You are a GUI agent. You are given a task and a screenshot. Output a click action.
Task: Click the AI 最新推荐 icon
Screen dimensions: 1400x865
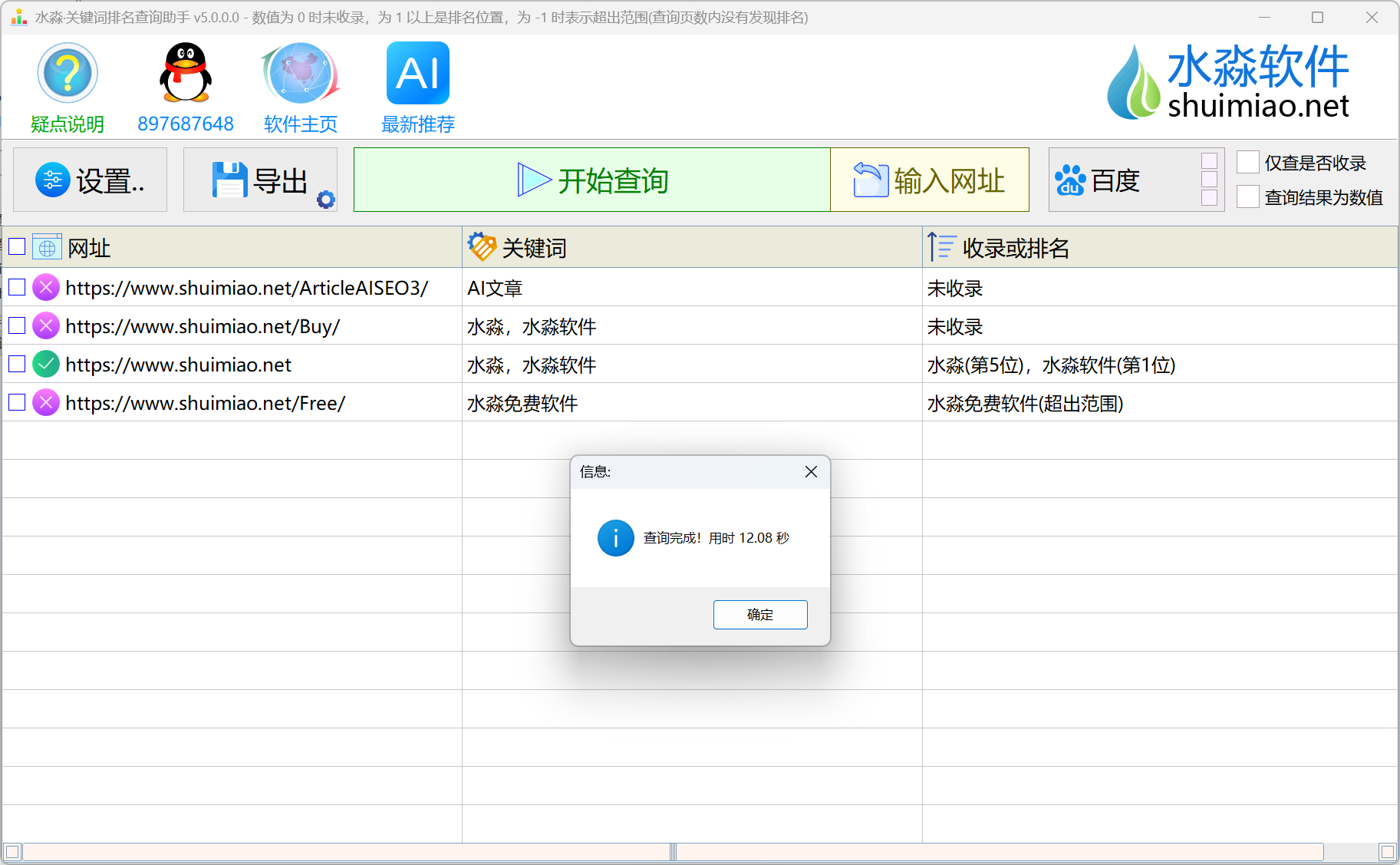[x=417, y=74]
